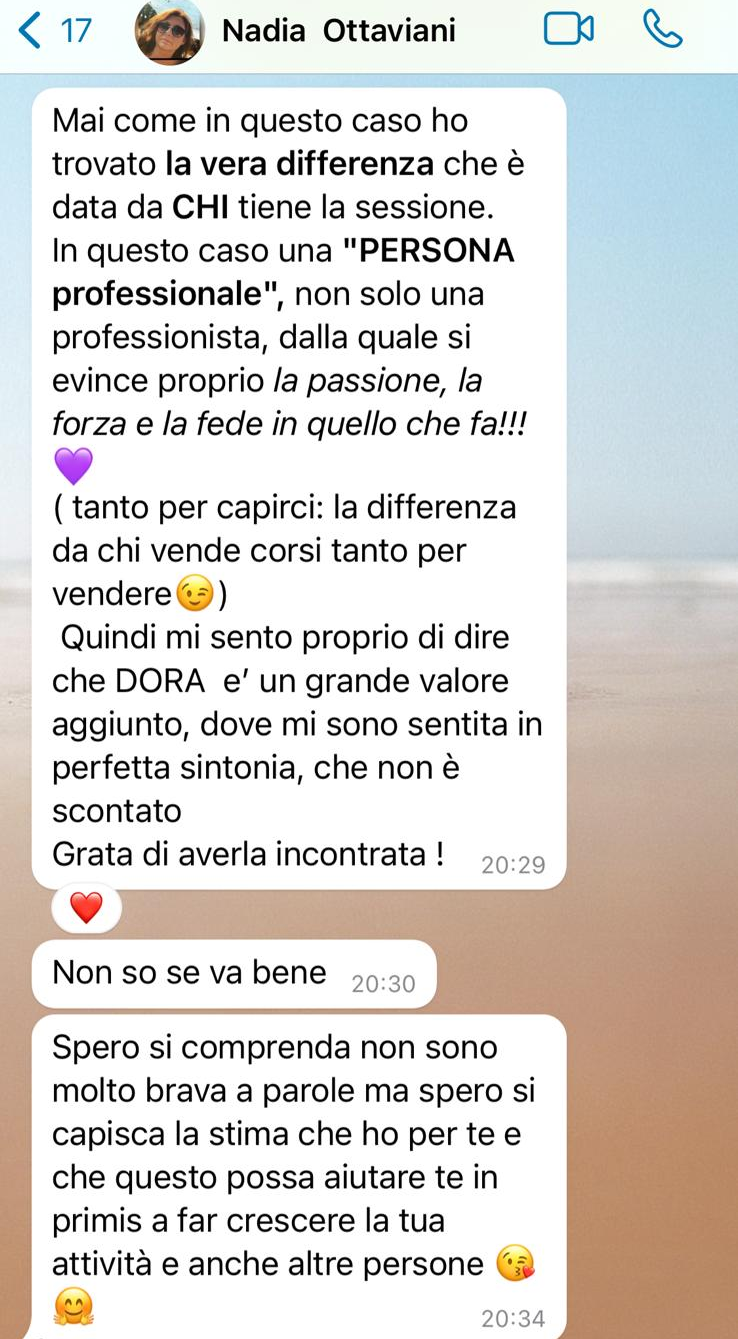Tap bold text "la vera differenza"
This screenshot has height=1339, width=738.
299,164
